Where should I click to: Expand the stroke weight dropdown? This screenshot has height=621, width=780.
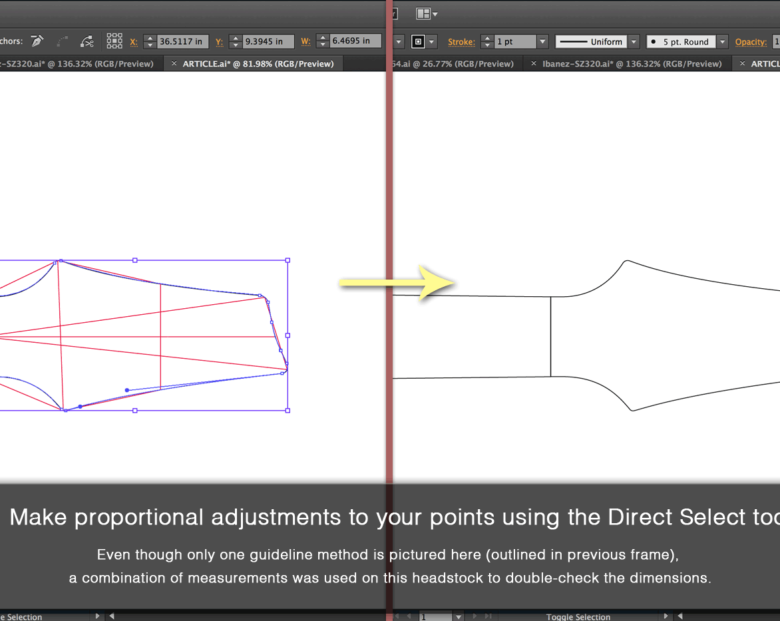tap(543, 42)
